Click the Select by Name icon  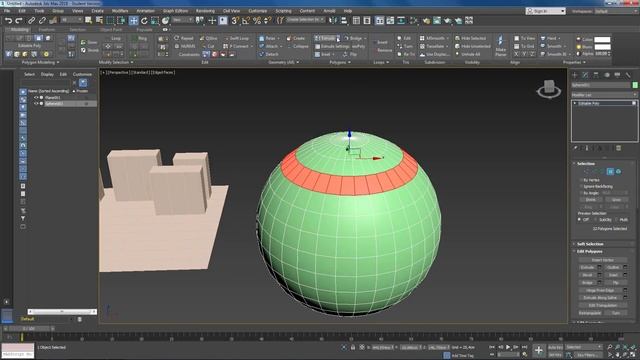(99, 20)
